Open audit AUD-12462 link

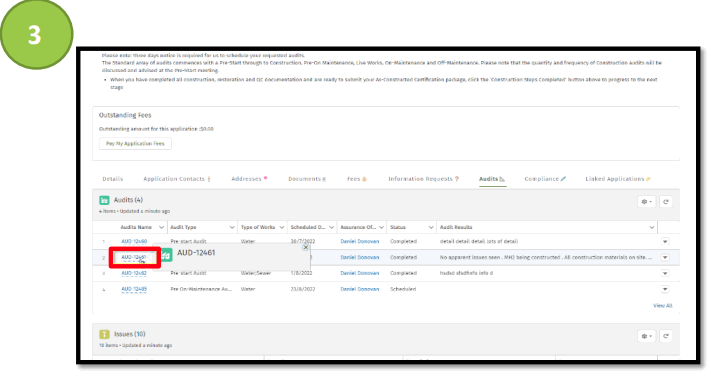coord(134,273)
